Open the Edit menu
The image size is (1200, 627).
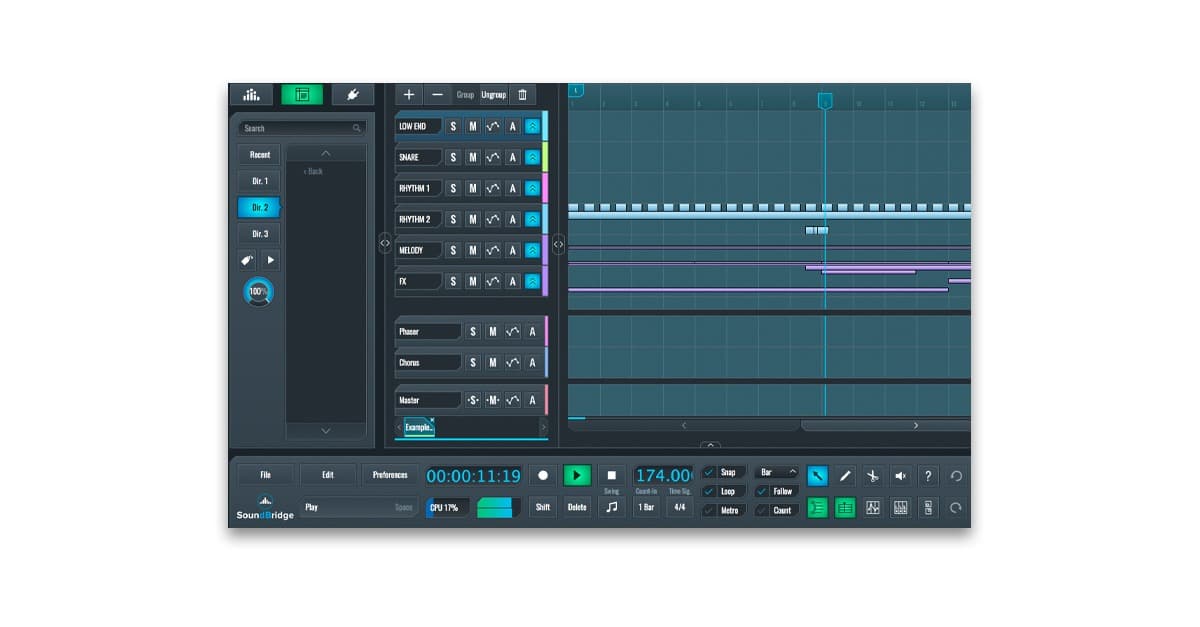click(328, 474)
